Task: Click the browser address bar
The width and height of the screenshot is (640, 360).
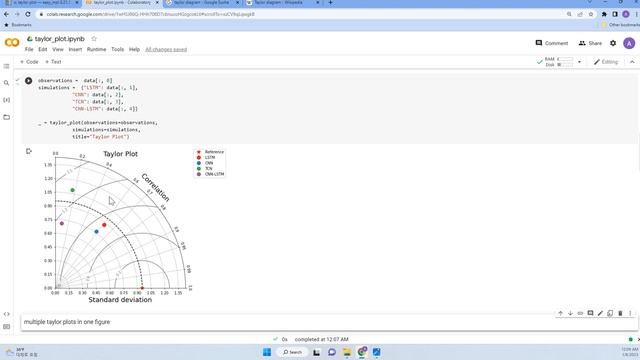Action: [x=302, y=14]
